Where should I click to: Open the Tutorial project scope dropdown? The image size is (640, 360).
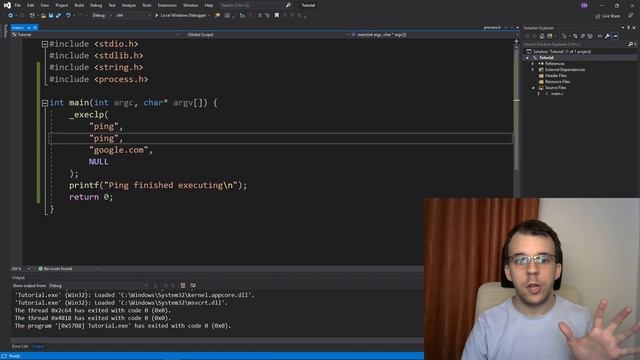(96, 35)
